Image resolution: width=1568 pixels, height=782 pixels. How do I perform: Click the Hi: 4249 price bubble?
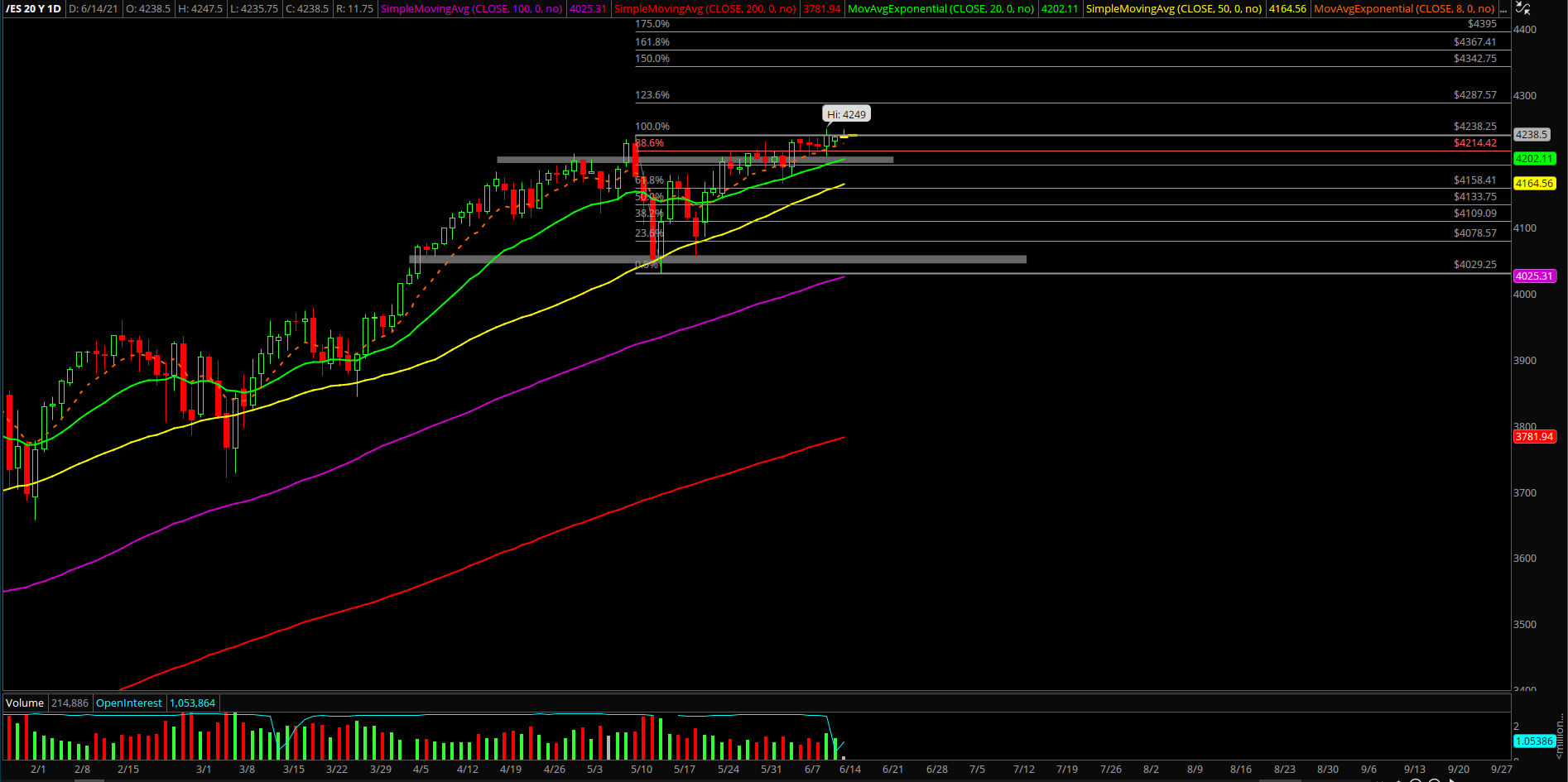846,114
